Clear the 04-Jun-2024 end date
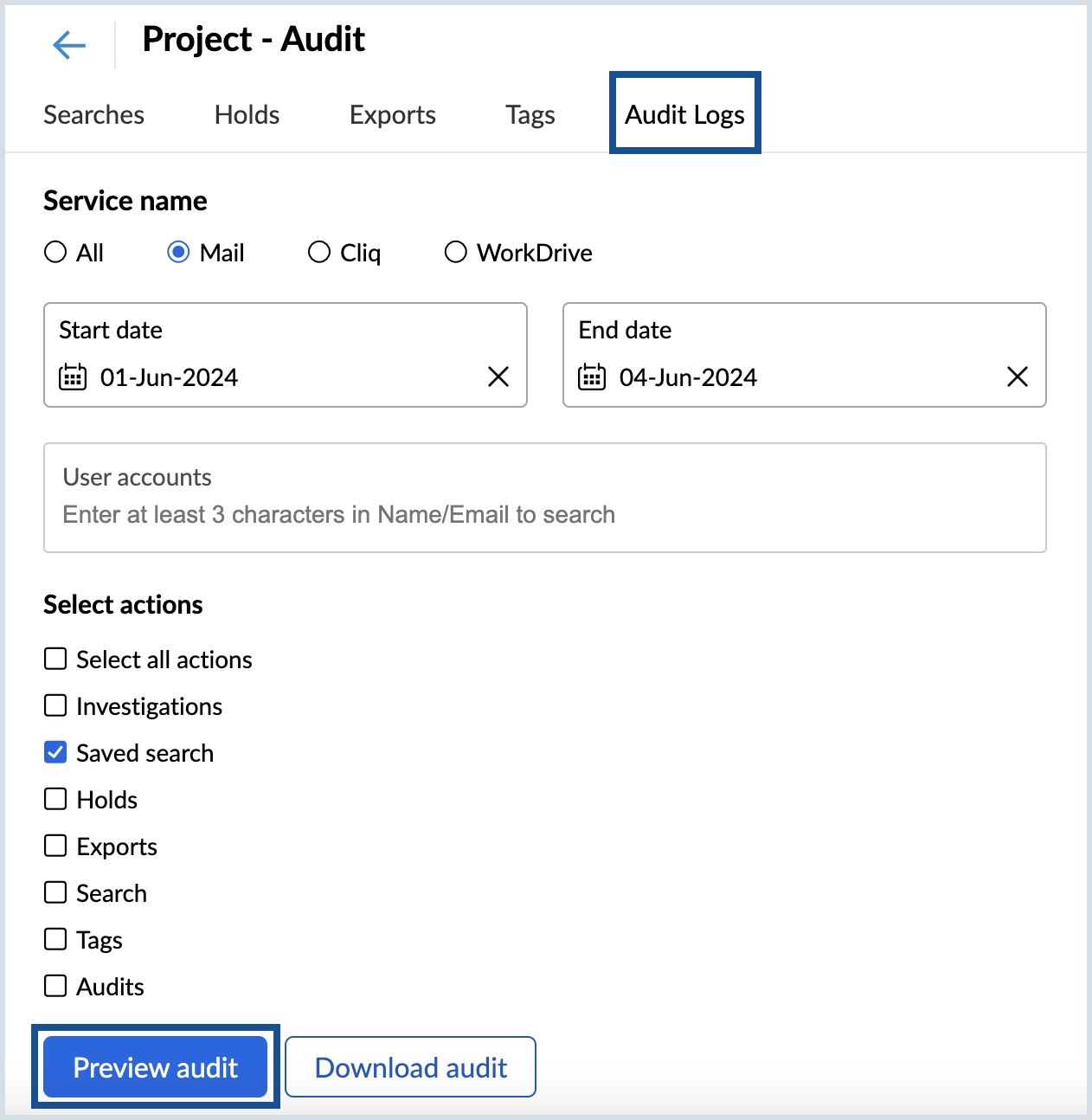Image resolution: width=1092 pixels, height=1120 pixels. coord(1017,377)
